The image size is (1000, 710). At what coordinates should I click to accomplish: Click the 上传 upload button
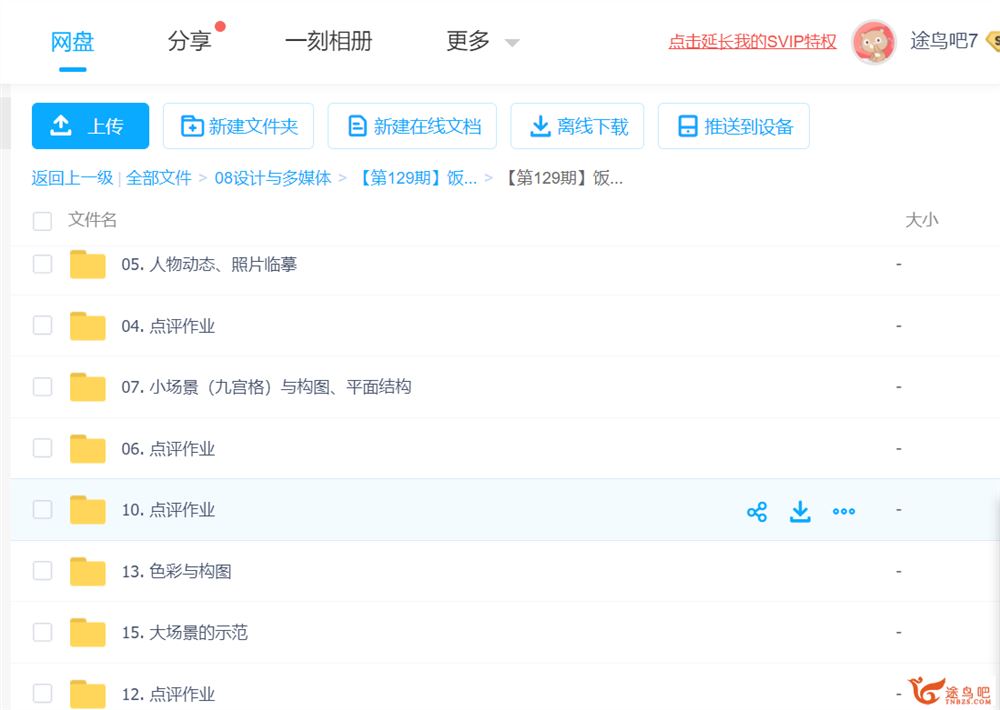90,126
